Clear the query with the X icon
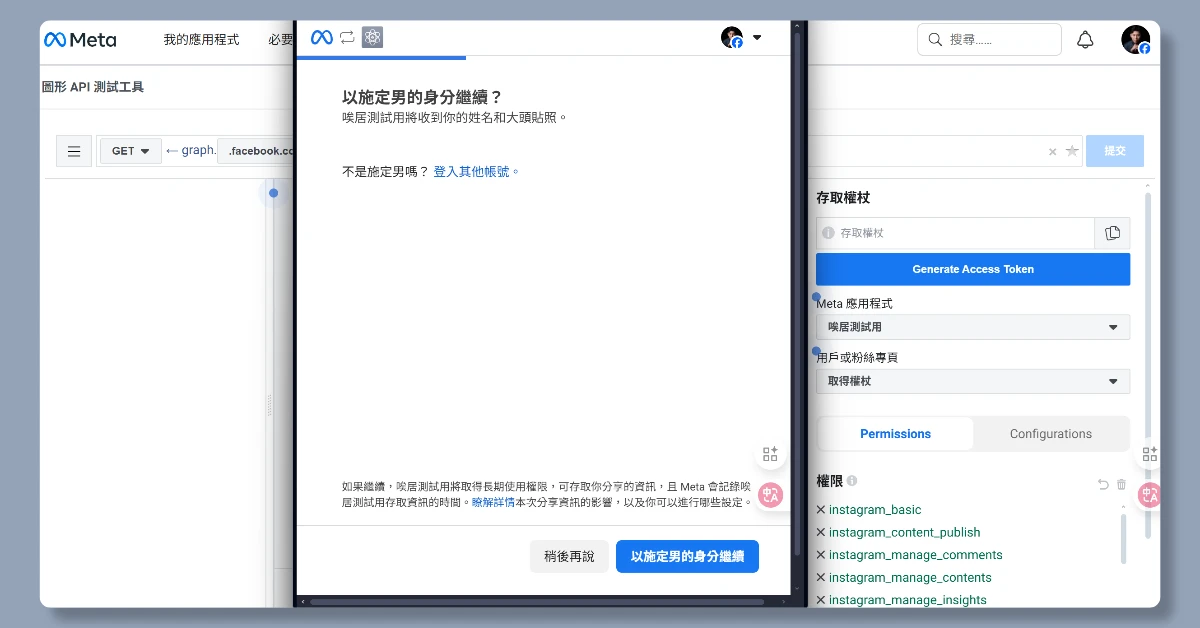The width and height of the screenshot is (1200, 628). pyautogui.click(x=1052, y=152)
